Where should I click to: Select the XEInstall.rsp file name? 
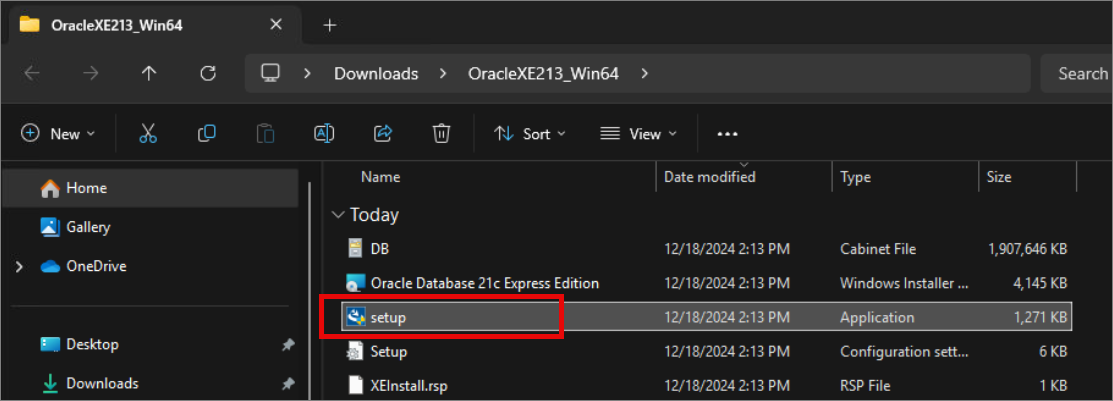pyautogui.click(x=409, y=385)
